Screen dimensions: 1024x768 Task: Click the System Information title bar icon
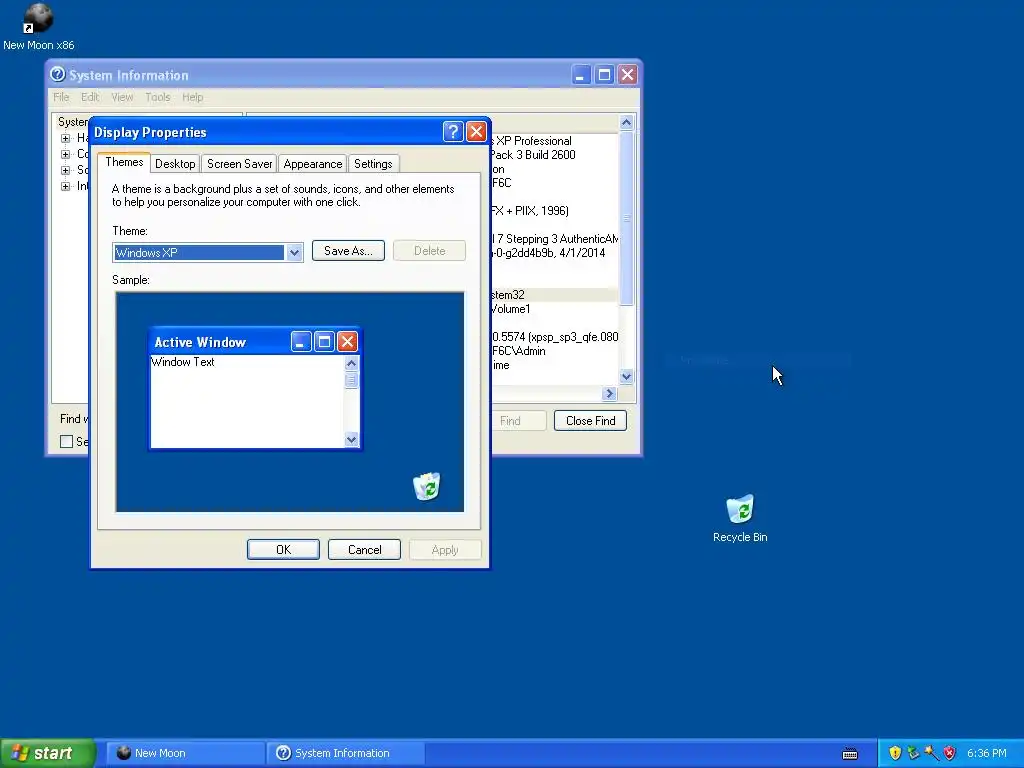click(57, 74)
